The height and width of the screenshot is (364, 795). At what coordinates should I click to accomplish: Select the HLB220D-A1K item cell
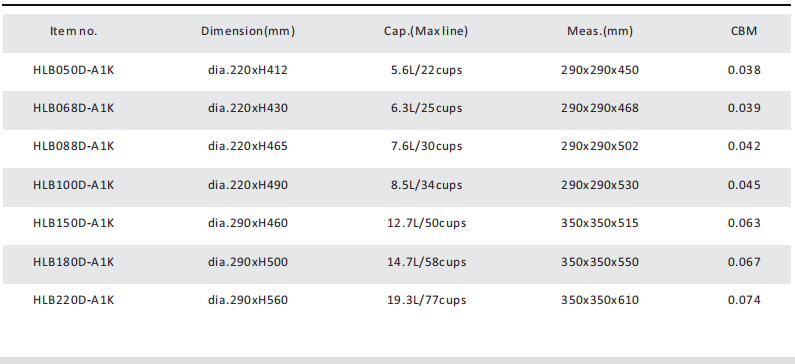[74, 300]
